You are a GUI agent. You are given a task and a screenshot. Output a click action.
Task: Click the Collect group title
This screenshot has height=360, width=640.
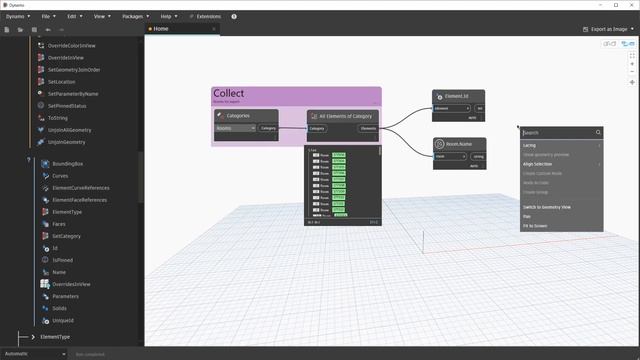coord(229,93)
